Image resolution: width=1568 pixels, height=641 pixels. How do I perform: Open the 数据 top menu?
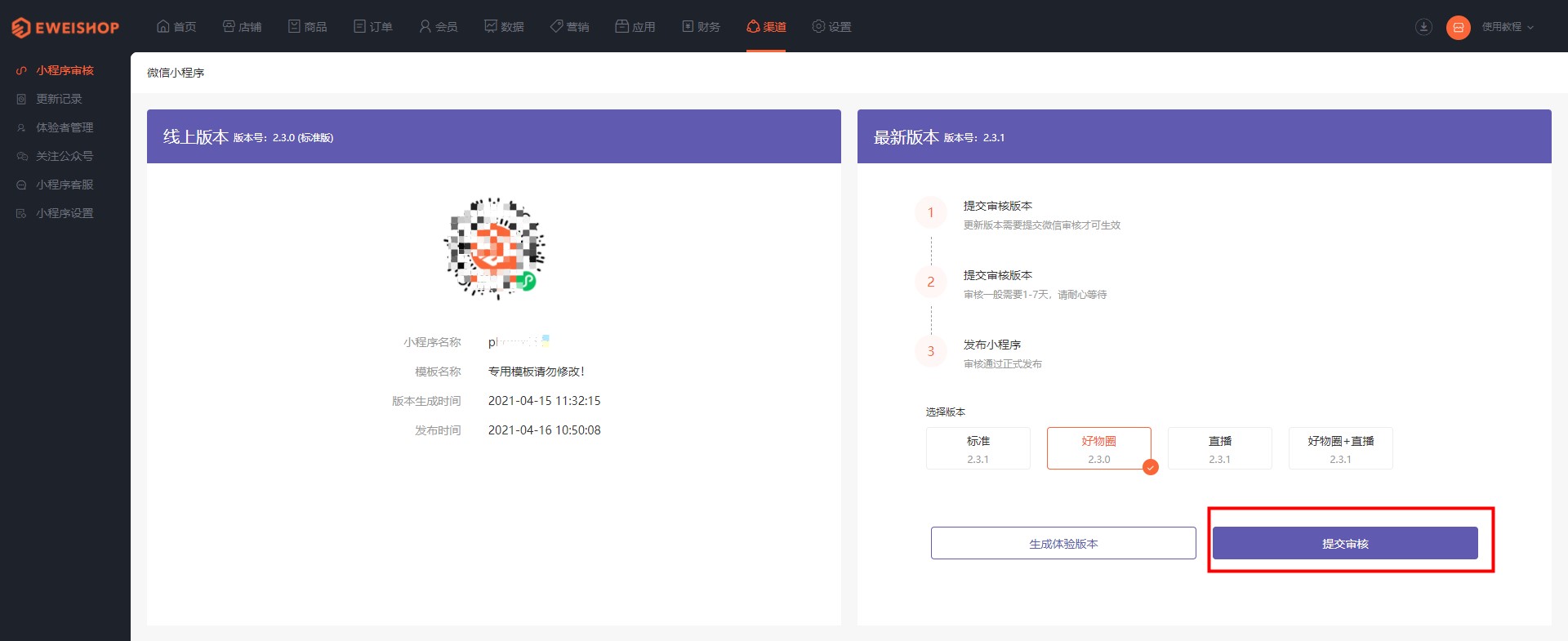[x=504, y=26]
